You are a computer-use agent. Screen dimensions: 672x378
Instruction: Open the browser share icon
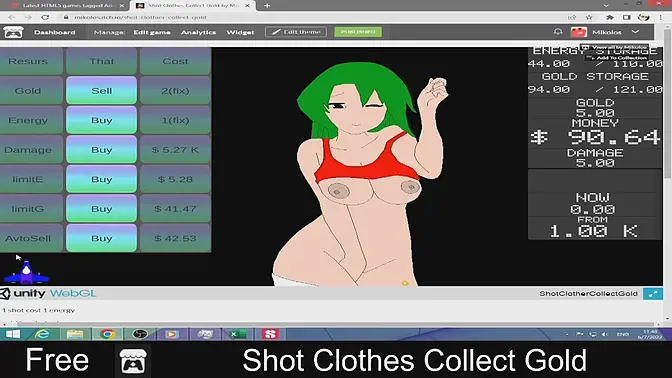click(572, 18)
